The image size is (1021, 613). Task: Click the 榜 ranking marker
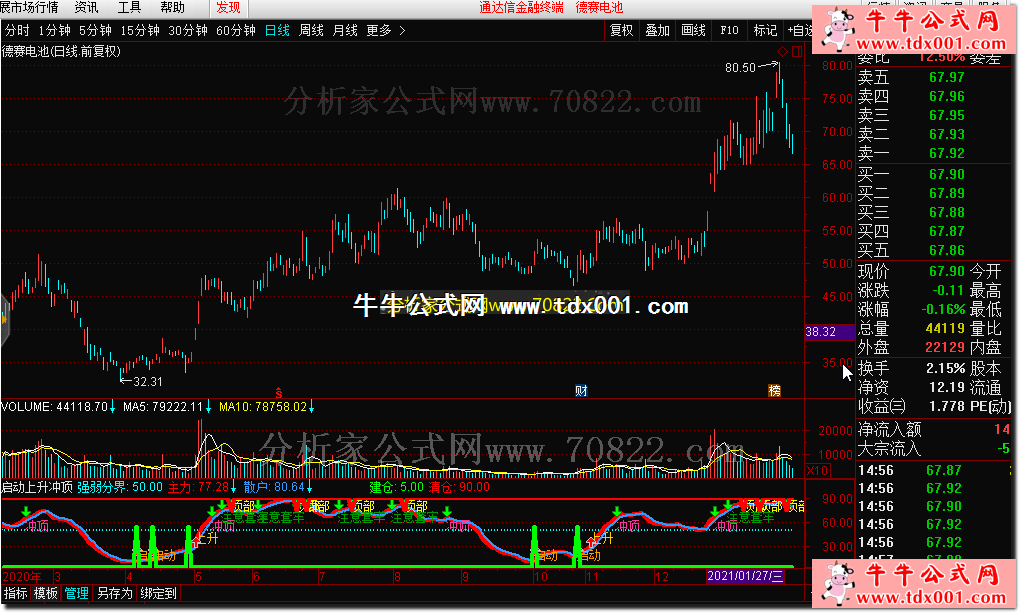click(774, 391)
